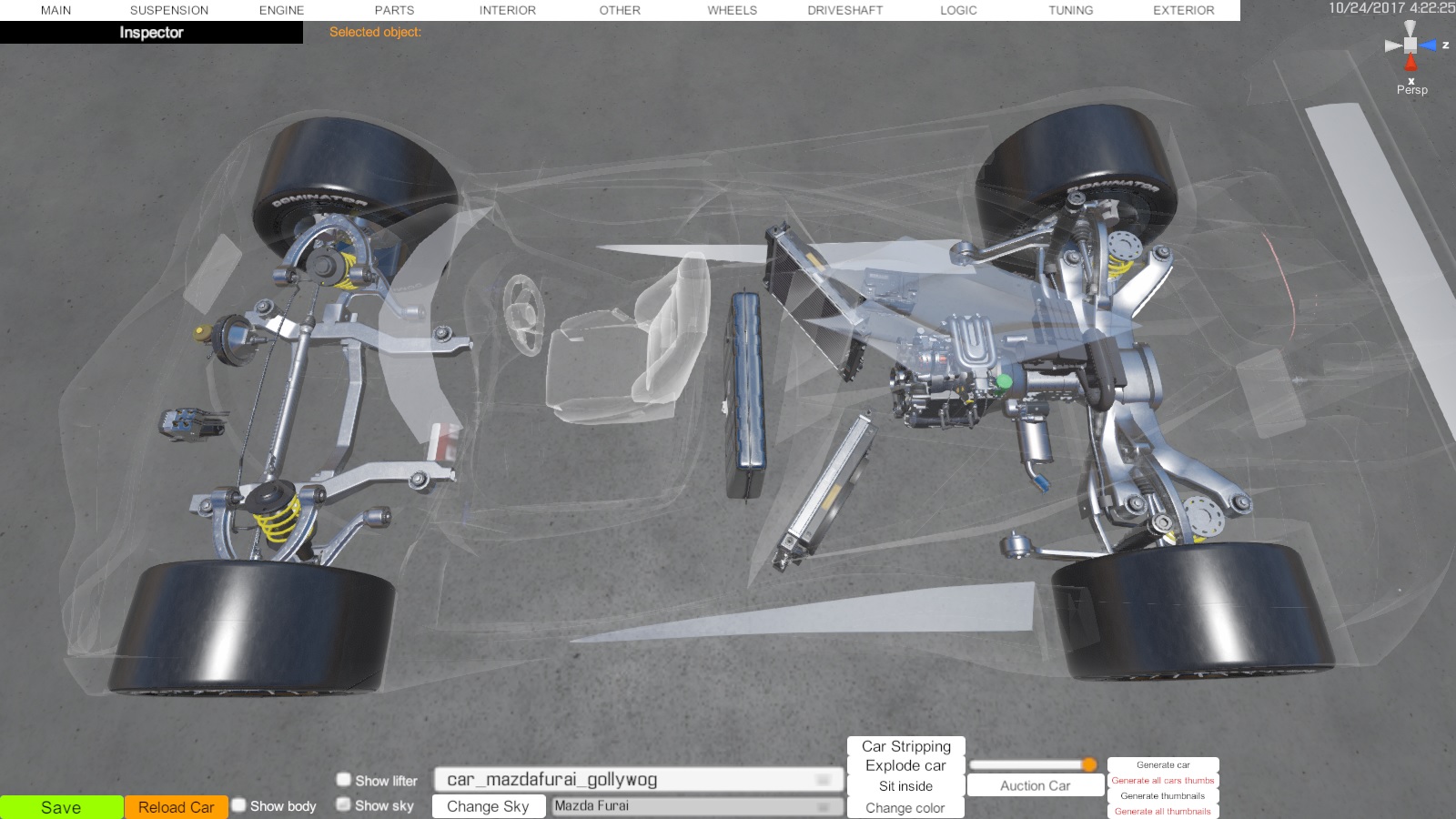The height and width of the screenshot is (819, 1456).
Task: Open the car_mazdafurai_gollywog dropdown
Action: pos(637,780)
